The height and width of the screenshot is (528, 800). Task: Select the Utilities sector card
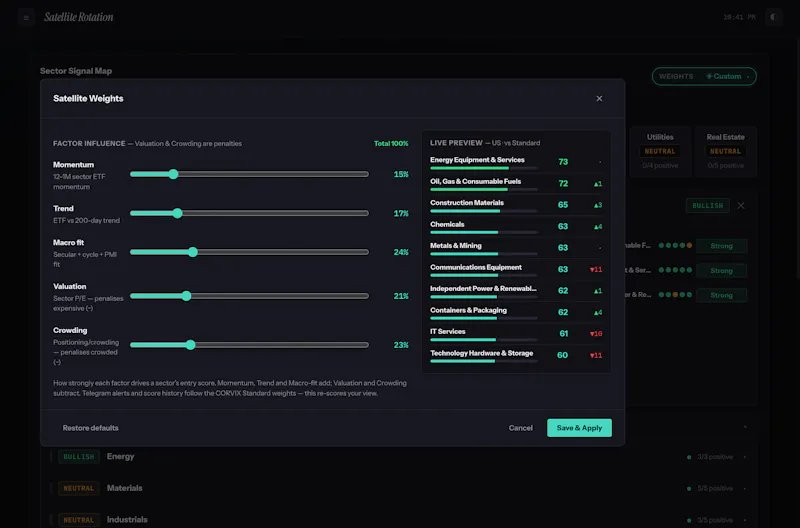(660, 152)
